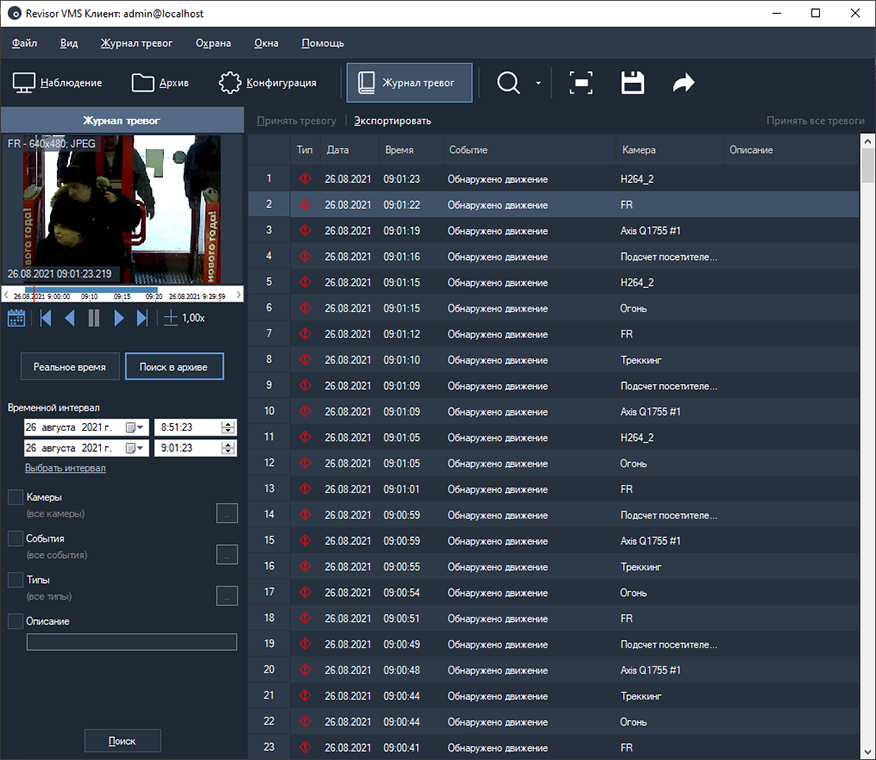This screenshot has width=876, height=760.
Task: Click the Выбрать интервал link
Action: tap(65, 467)
